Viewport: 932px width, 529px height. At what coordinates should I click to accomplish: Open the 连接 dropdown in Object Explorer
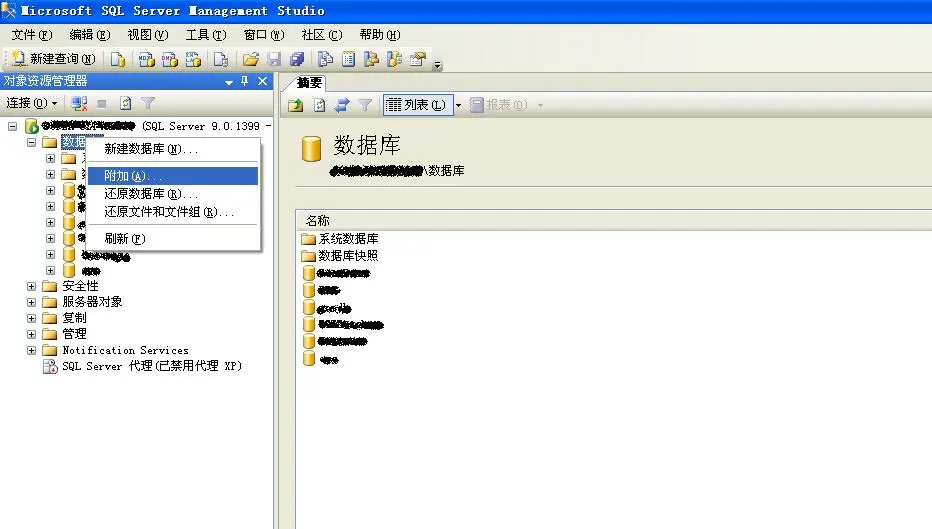tap(32, 103)
